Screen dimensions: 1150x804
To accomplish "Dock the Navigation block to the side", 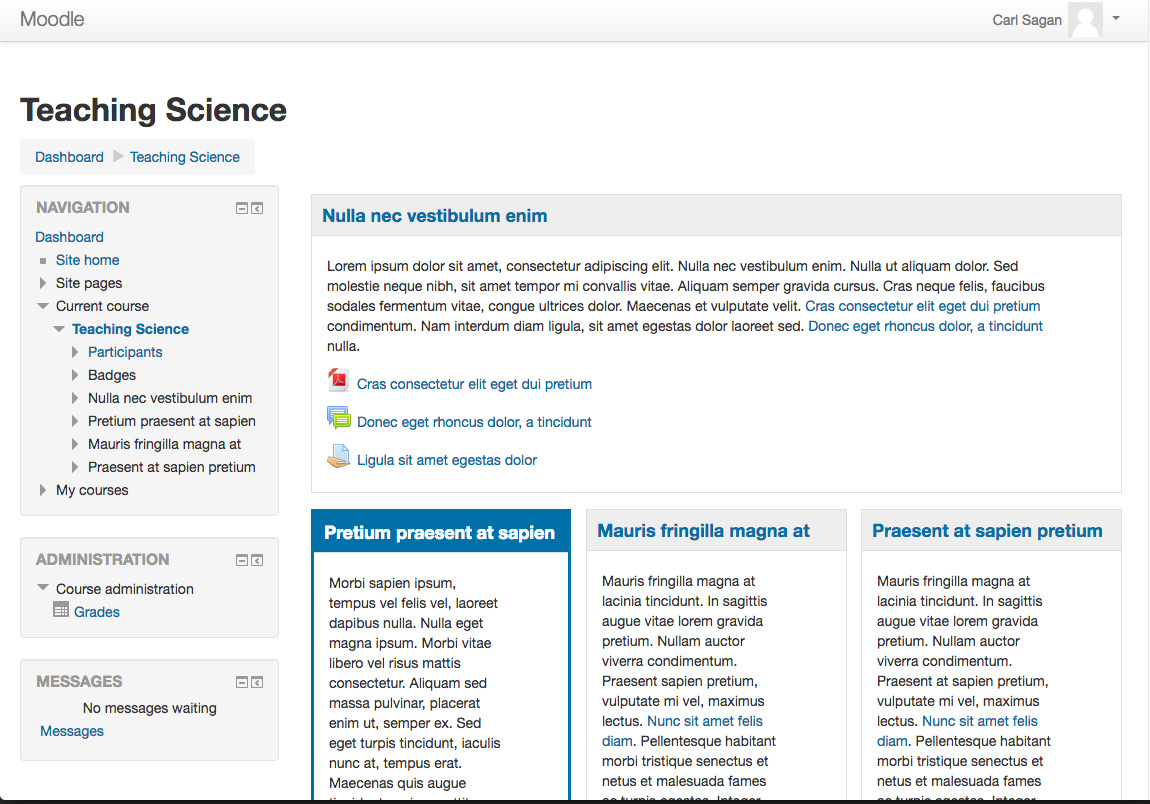I will (257, 208).
